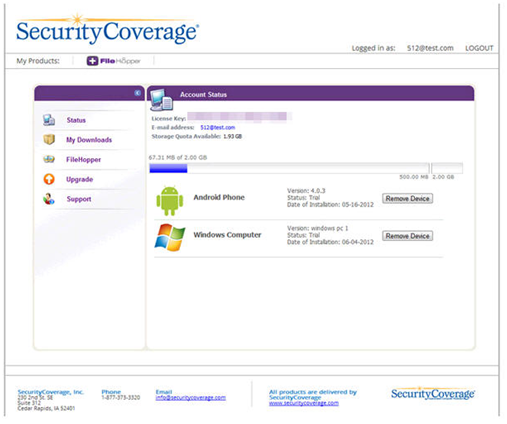Screen dimensions: 507x424
Task: Open FileHopper under My Products
Action: pyautogui.click(x=114, y=61)
